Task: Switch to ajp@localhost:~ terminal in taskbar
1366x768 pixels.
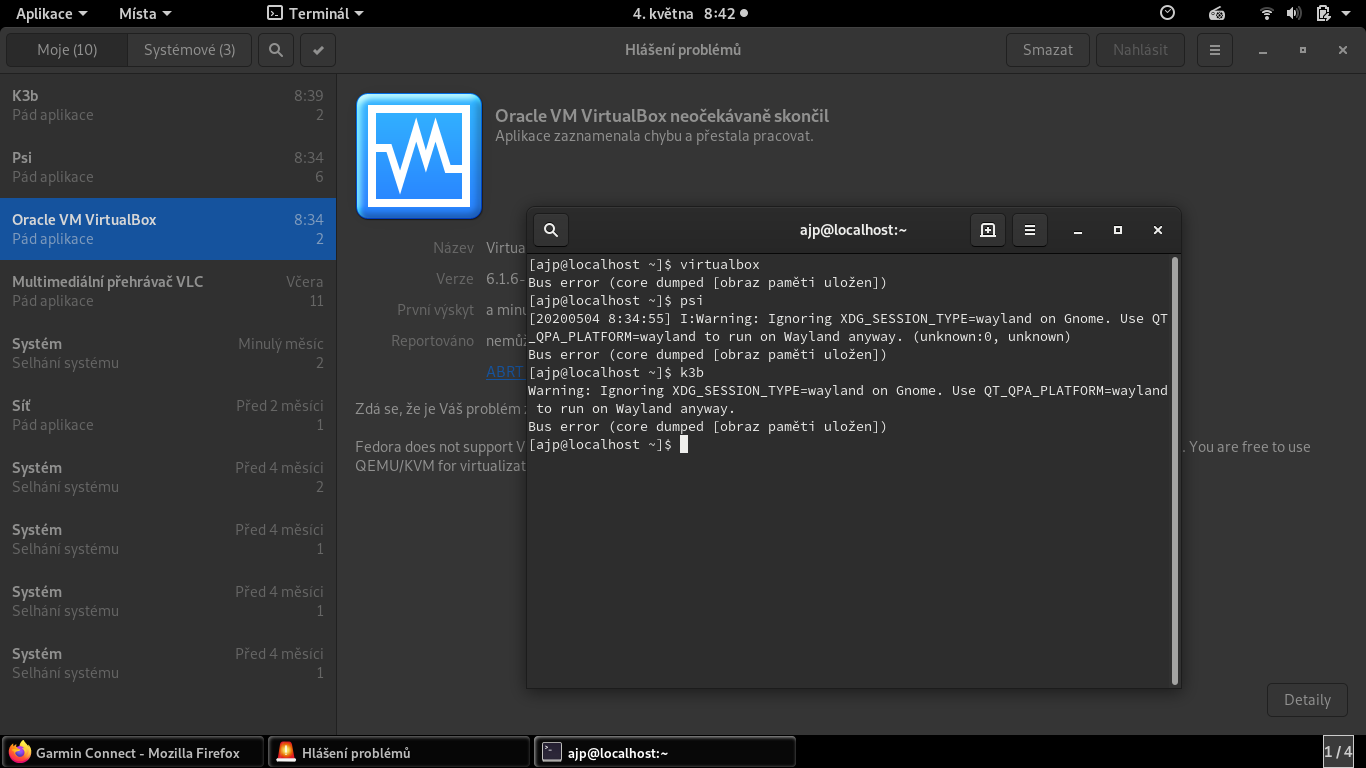Action: (x=665, y=752)
